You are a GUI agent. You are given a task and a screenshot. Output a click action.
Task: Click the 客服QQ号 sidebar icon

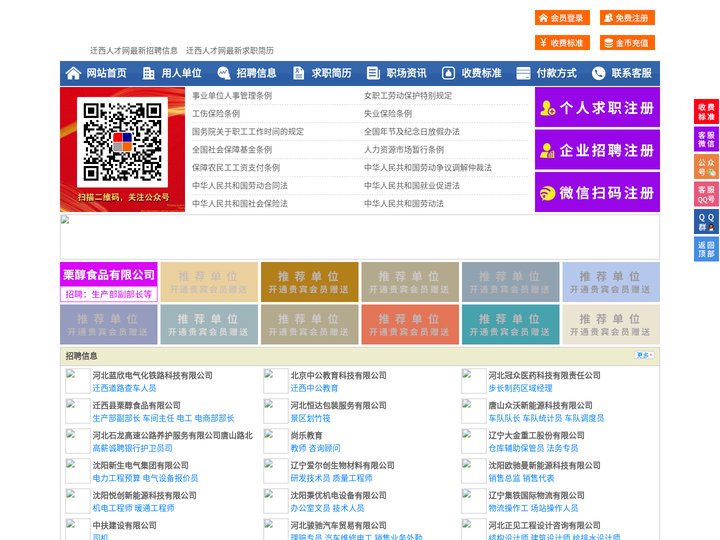coord(706,194)
